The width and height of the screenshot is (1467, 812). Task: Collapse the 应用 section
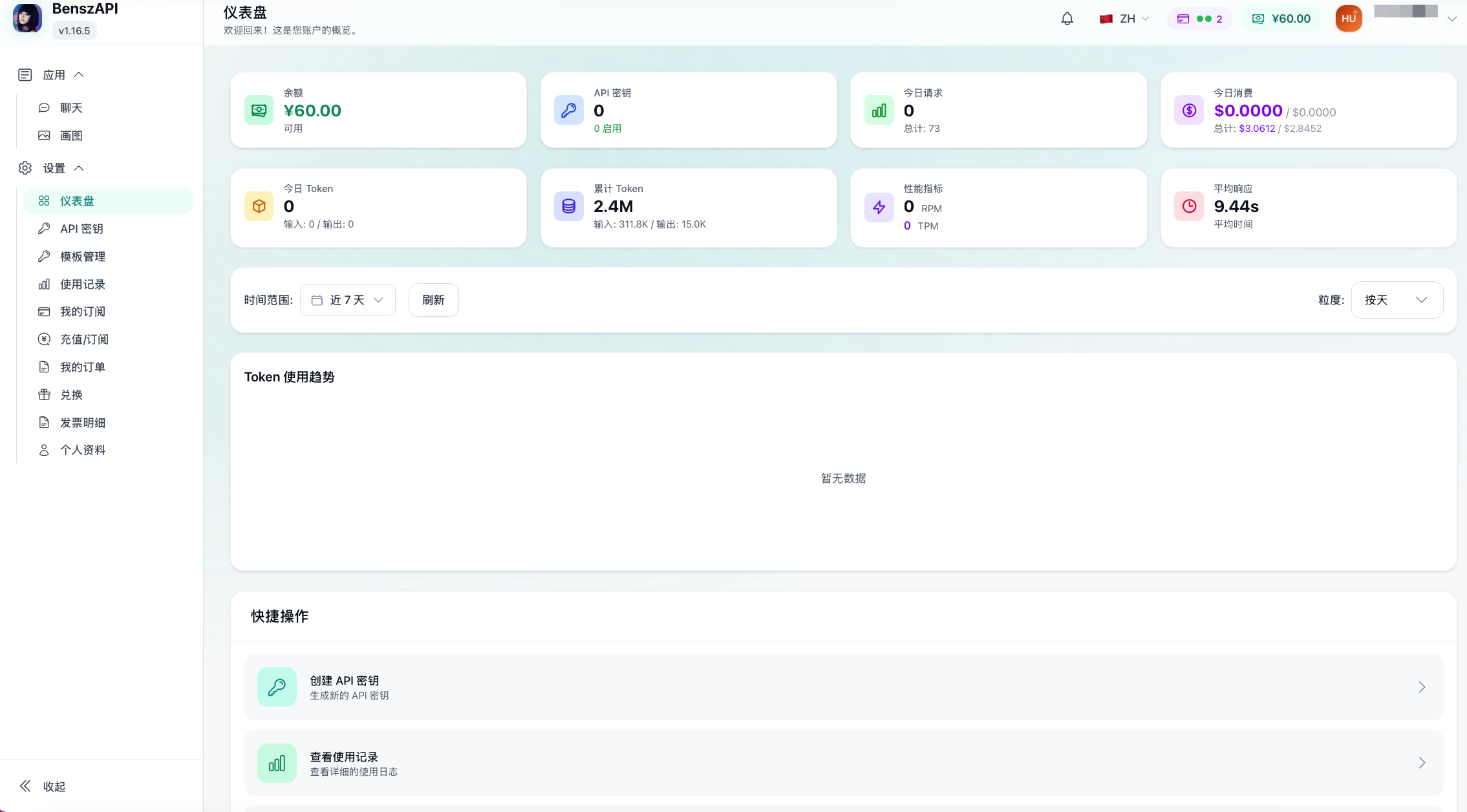79,75
